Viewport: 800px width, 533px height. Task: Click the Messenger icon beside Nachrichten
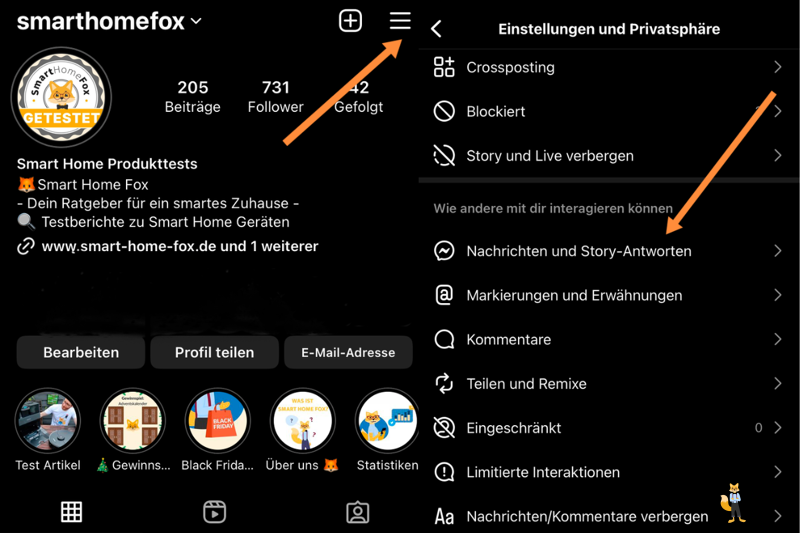444,251
